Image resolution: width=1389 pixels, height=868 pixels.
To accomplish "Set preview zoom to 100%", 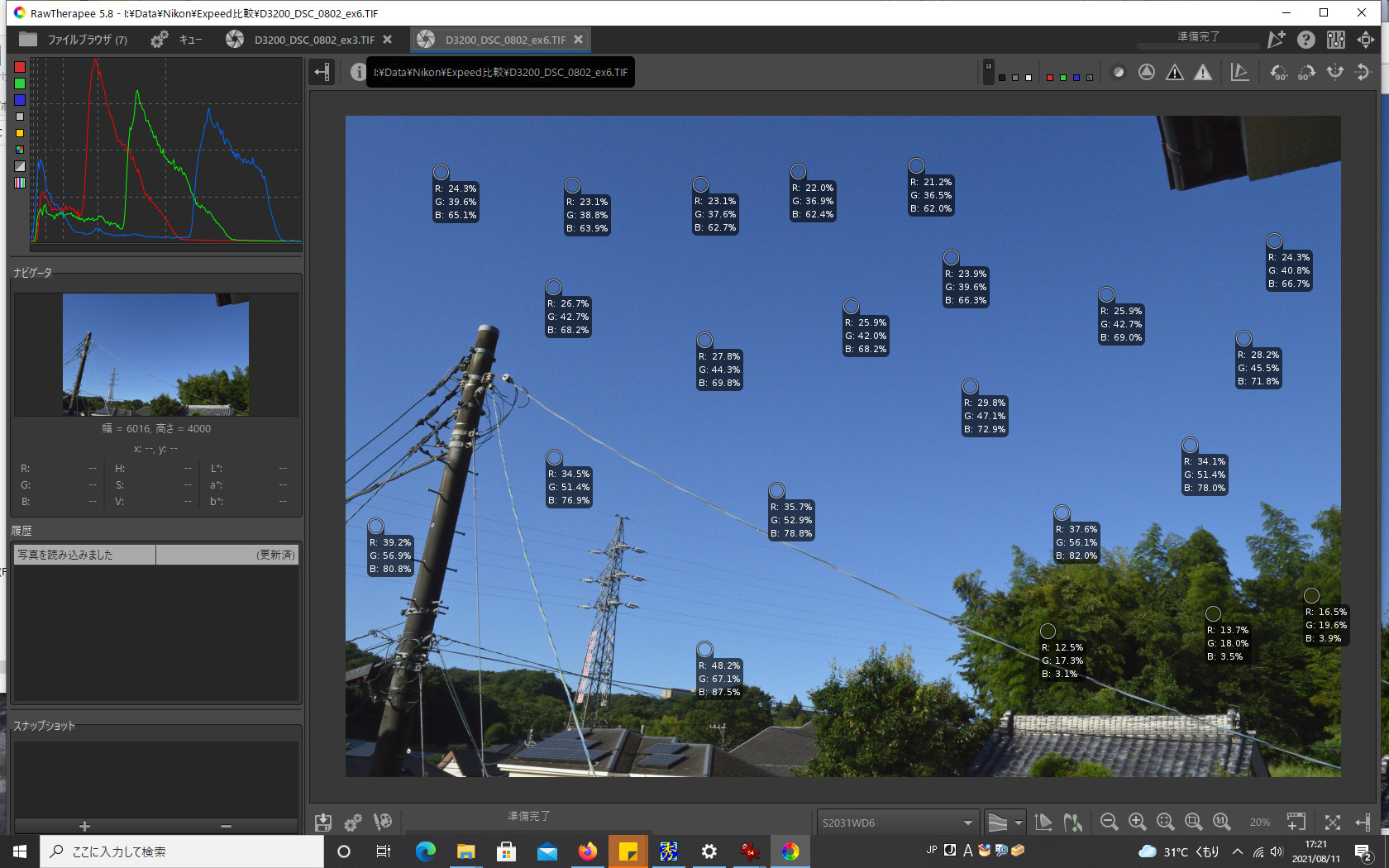I will pyautogui.click(x=1222, y=822).
